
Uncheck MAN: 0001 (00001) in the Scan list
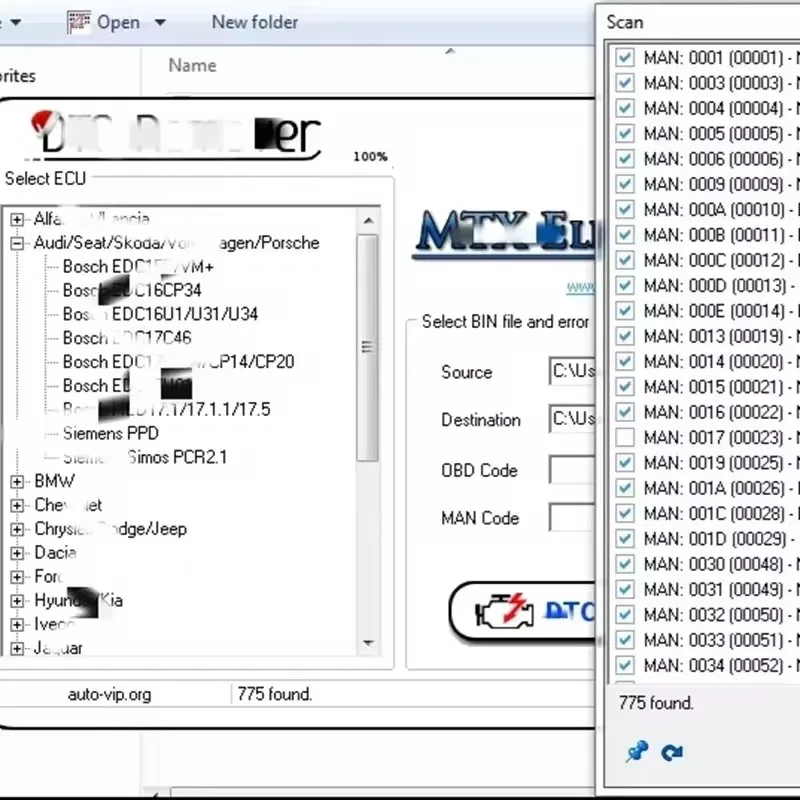[624, 57]
